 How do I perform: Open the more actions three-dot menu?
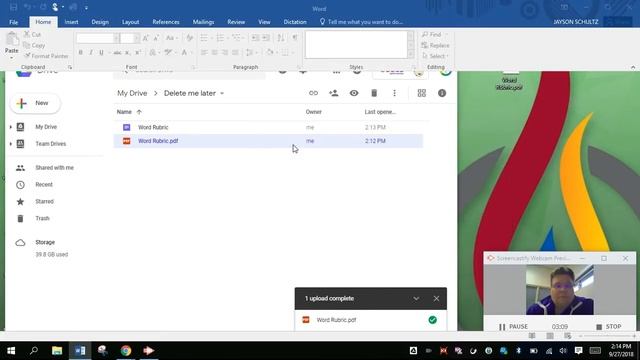point(394,93)
